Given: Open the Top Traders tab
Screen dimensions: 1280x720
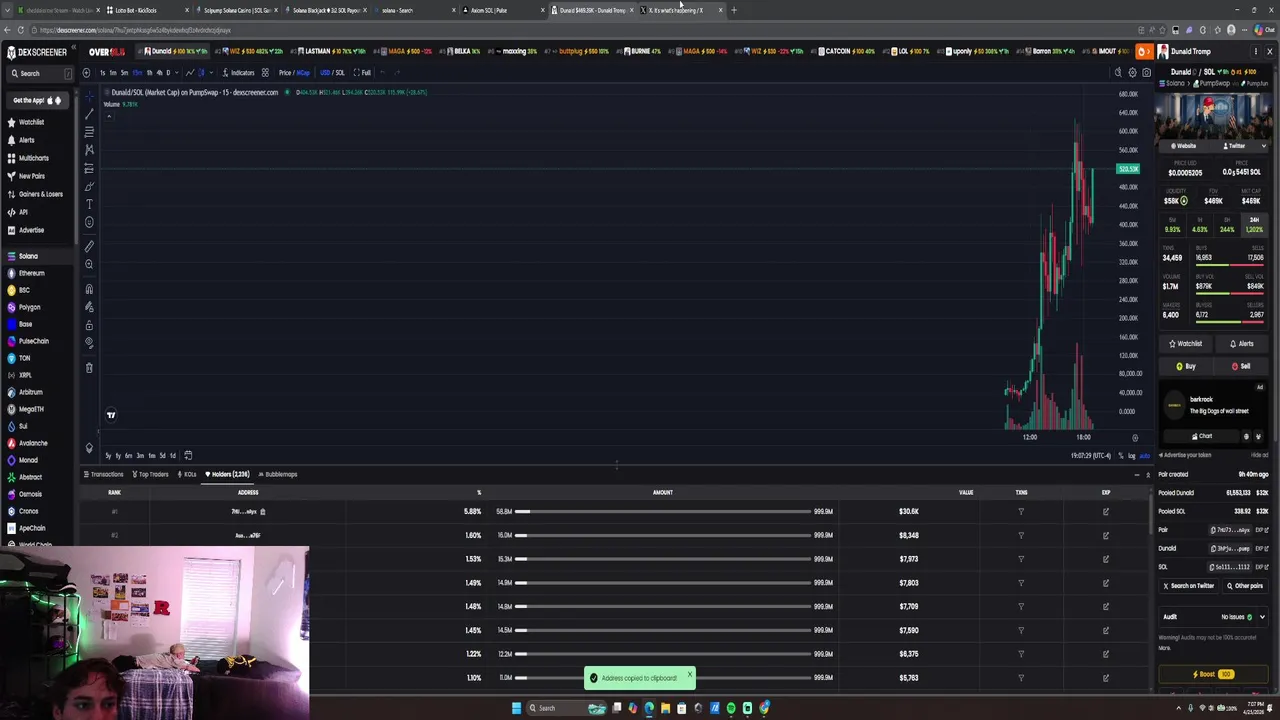Looking at the screenshot, I should click(150, 474).
